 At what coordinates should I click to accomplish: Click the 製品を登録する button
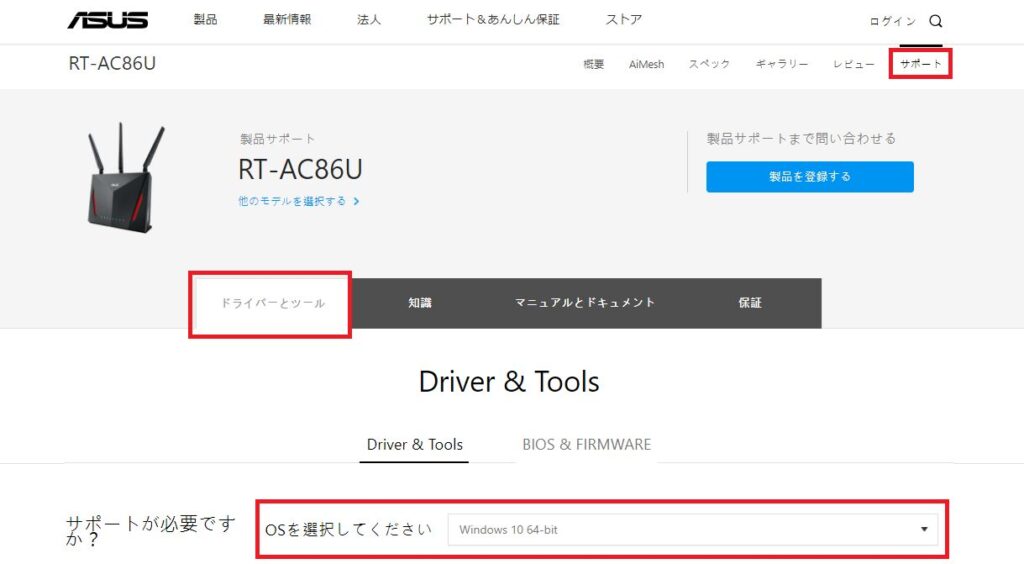coord(810,177)
